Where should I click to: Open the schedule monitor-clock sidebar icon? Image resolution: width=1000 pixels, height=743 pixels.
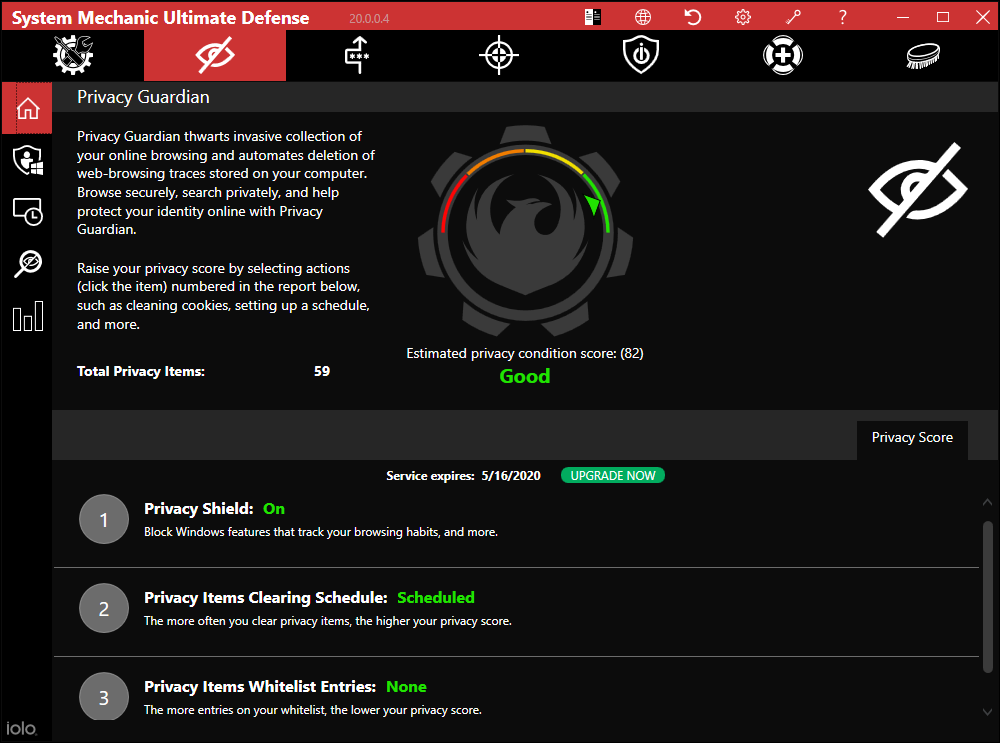click(27, 212)
